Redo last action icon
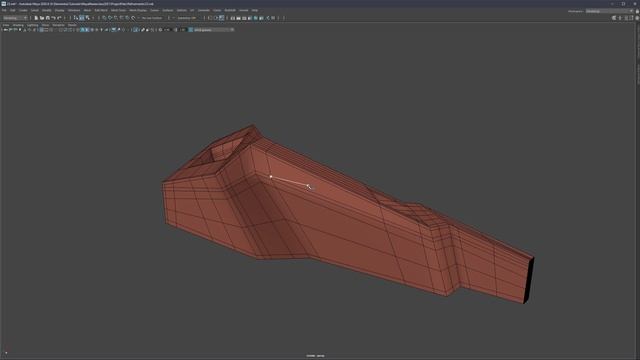Viewport: 640px width, 360px height. 59,18
